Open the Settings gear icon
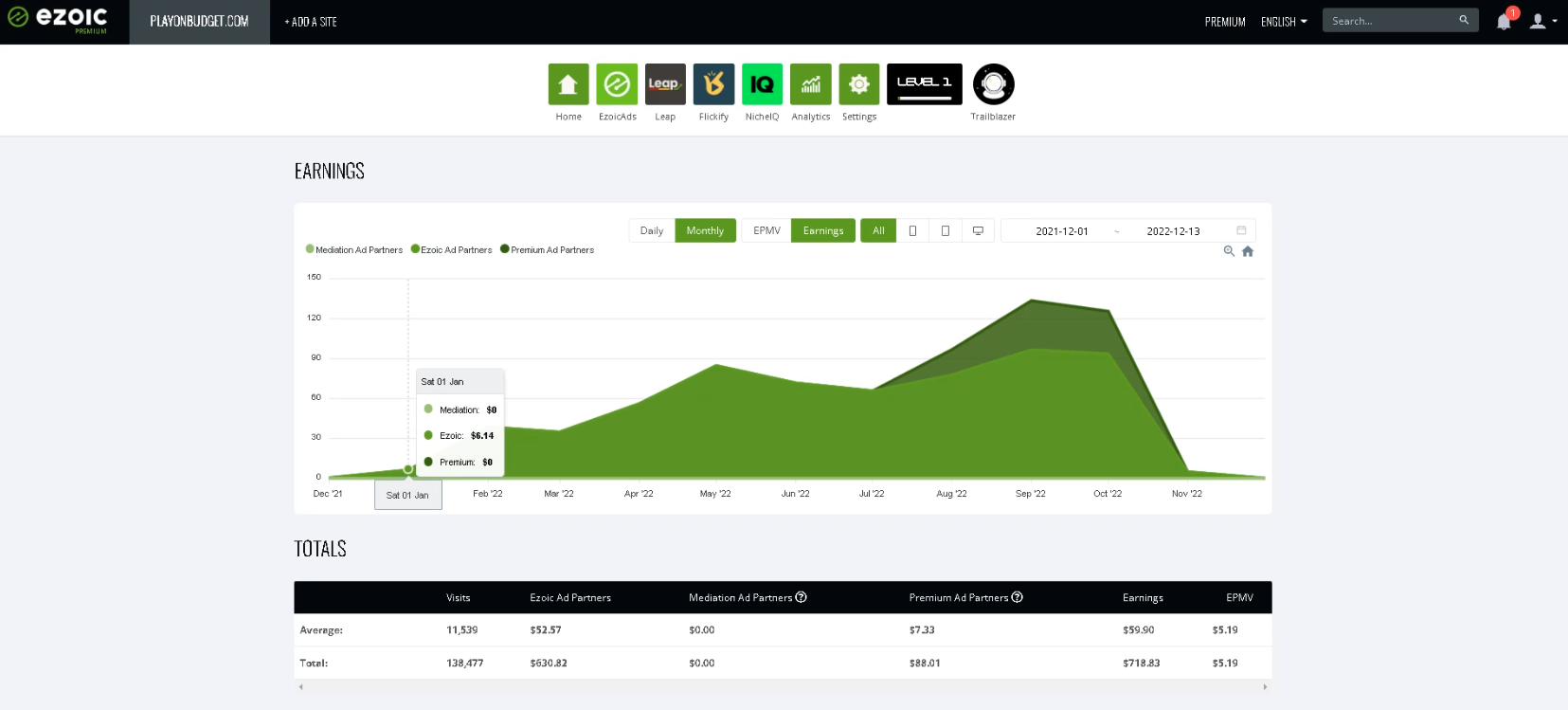The image size is (1568, 710). click(859, 84)
